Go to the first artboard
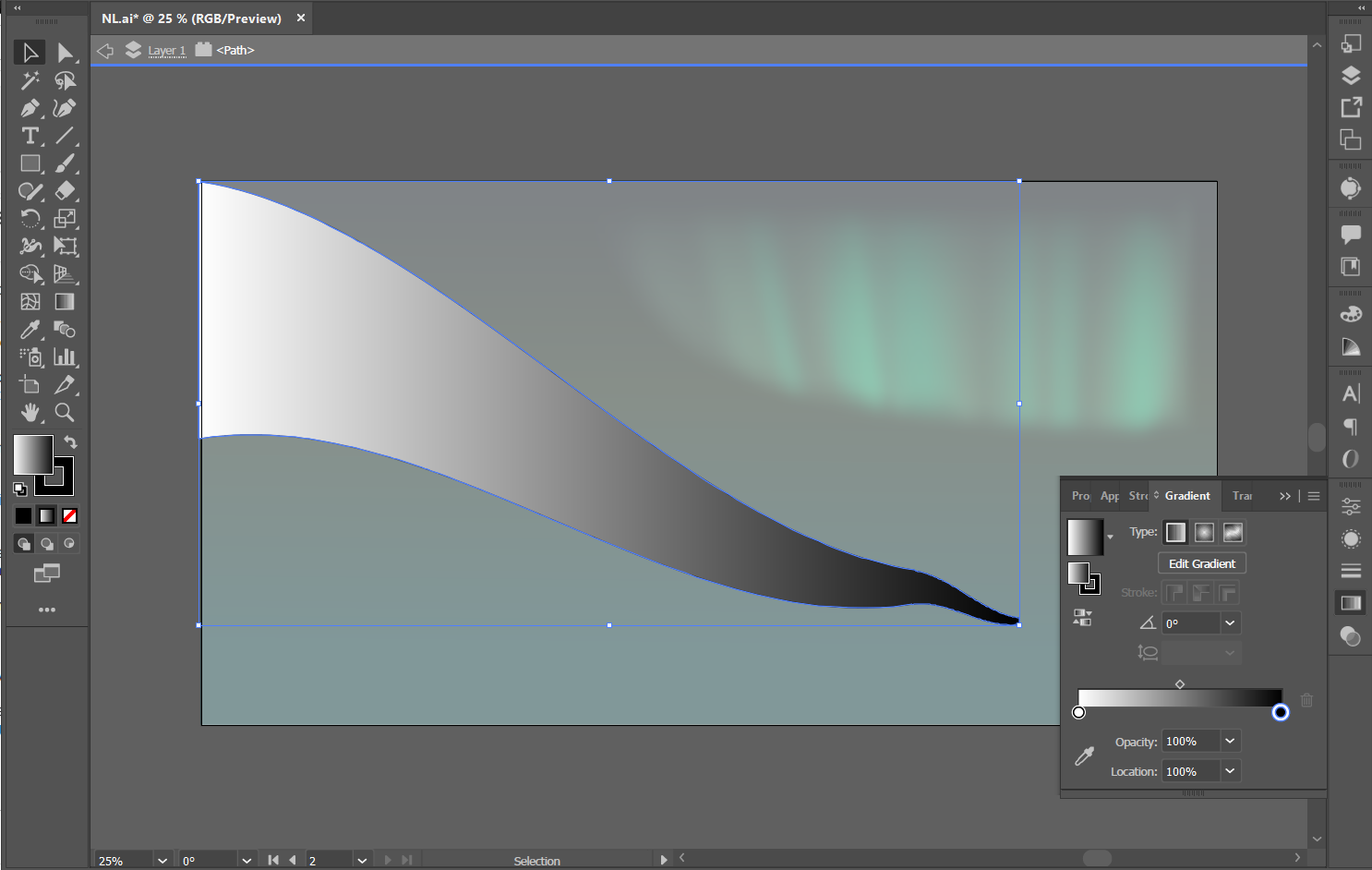This screenshot has width=1372, height=870. 273,860
